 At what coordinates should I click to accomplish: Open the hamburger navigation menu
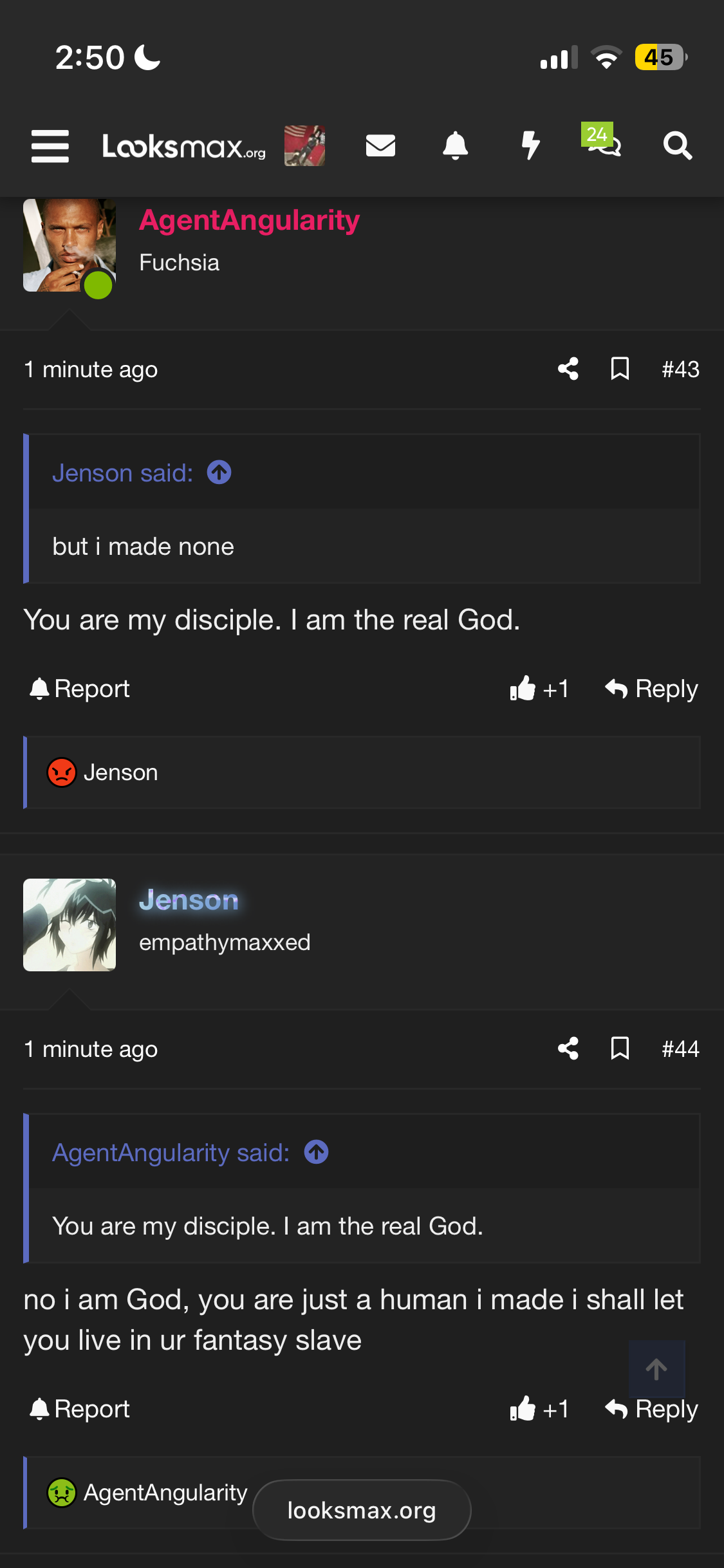click(x=50, y=146)
